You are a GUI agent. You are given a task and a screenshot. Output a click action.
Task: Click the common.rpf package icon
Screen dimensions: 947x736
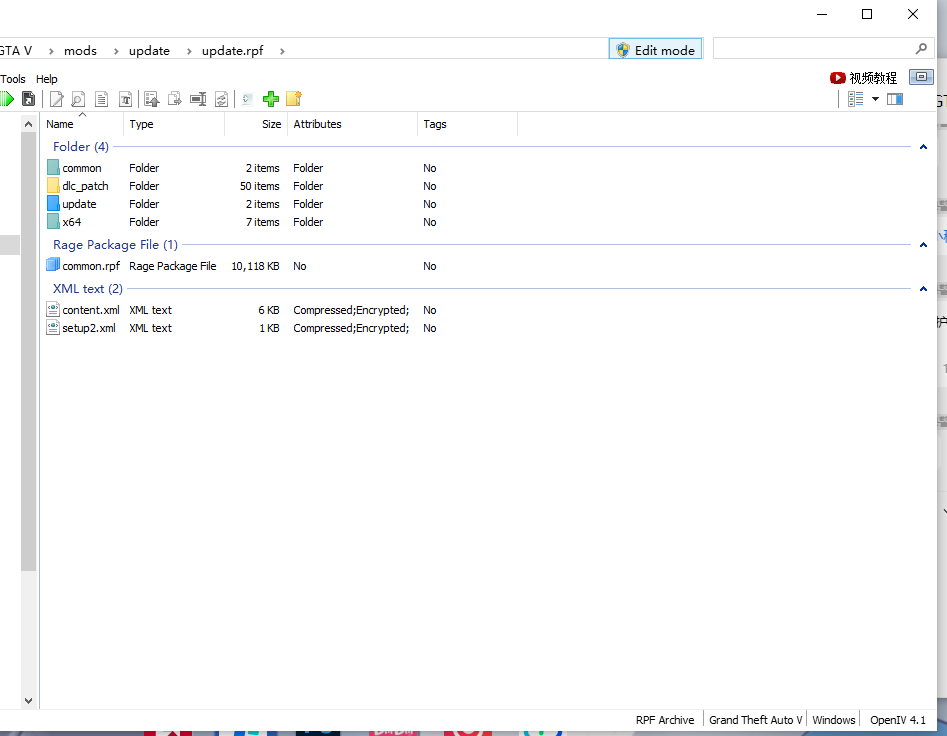(x=53, y=264)
